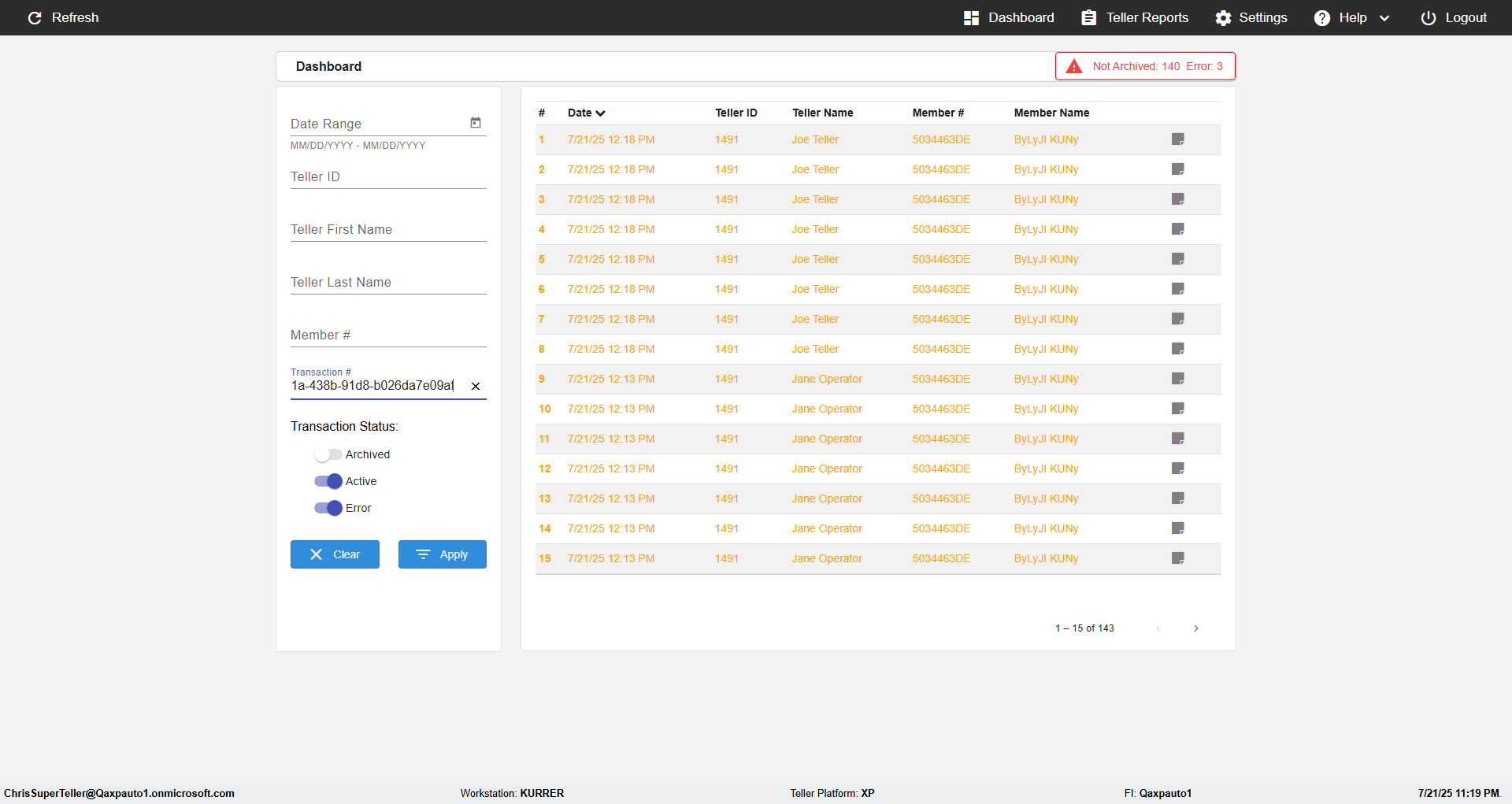Click the Settings gear icon

pos(1223,18)
